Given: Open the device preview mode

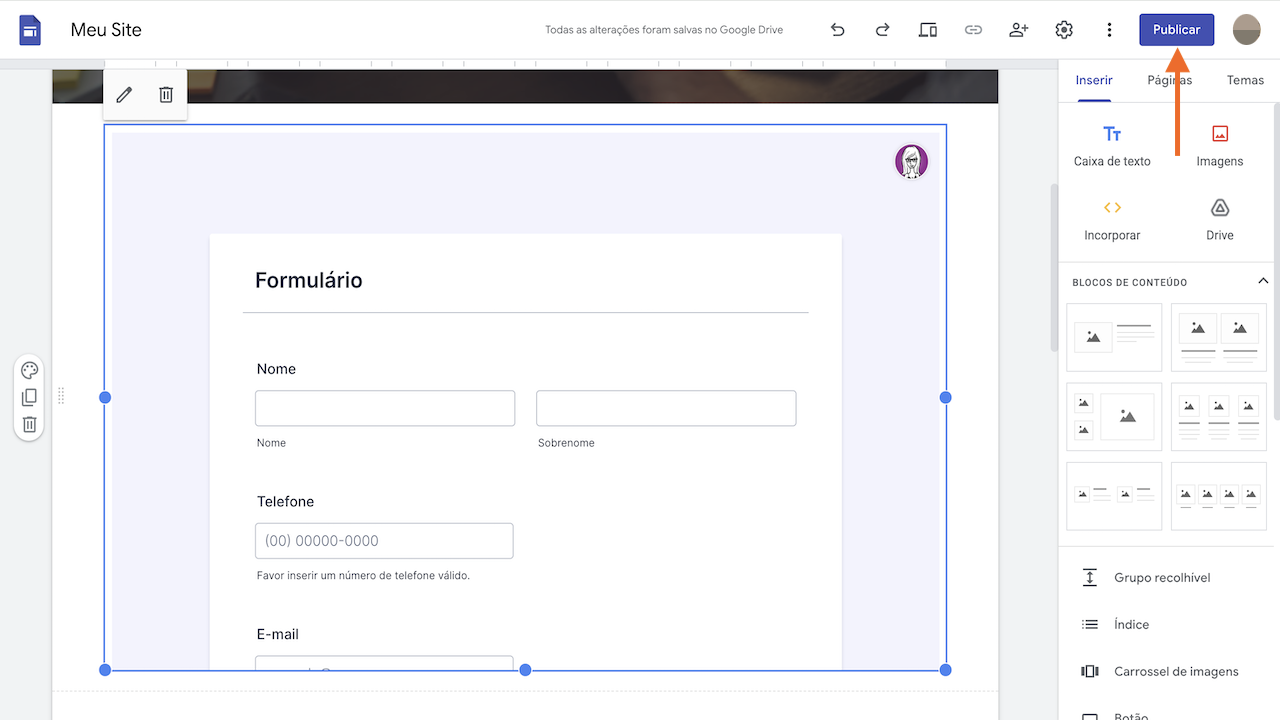Looking at the screenshot, I should pyautogui.click(x=928, y=30).
